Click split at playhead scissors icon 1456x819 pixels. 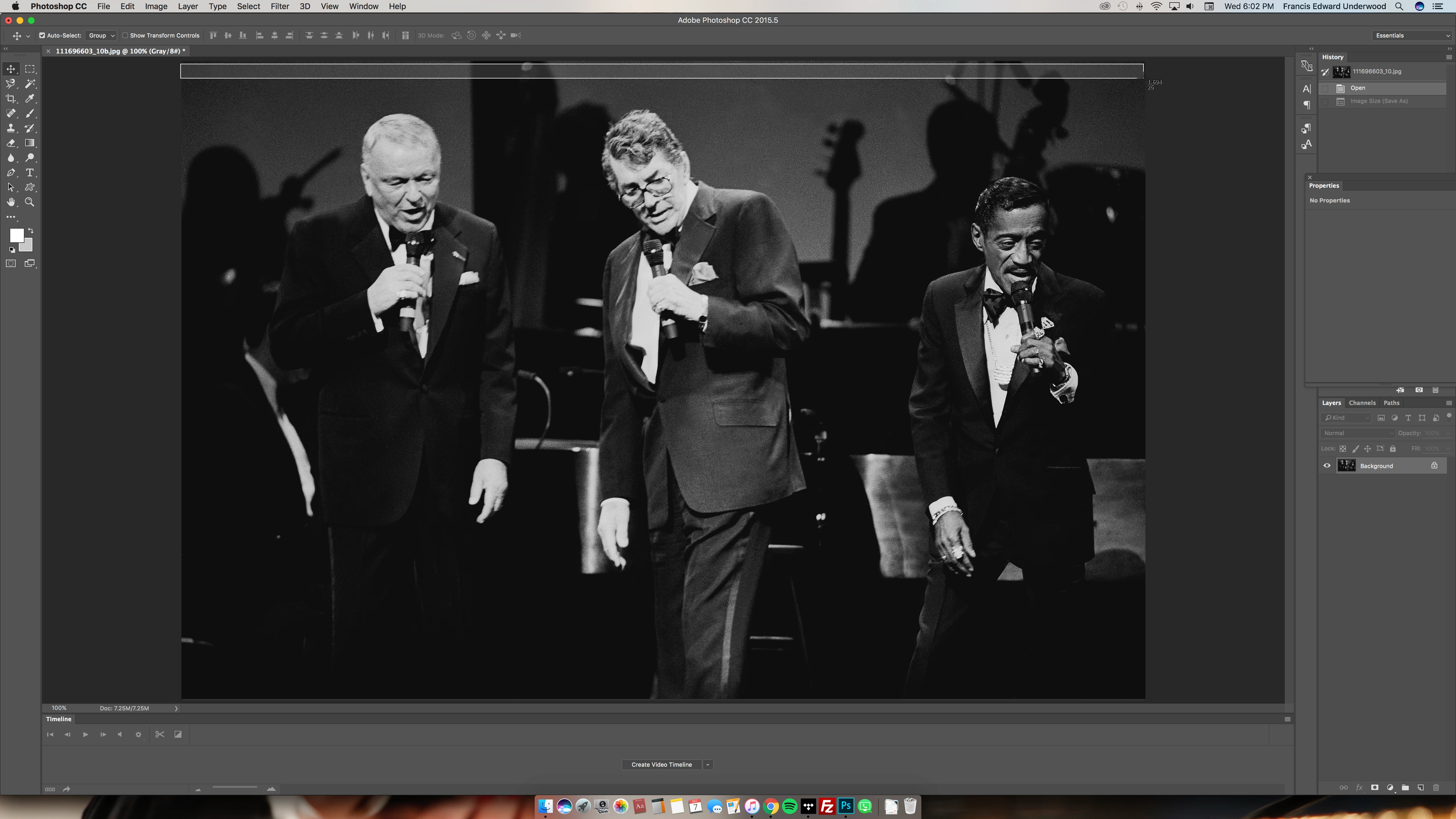[160, 734]
